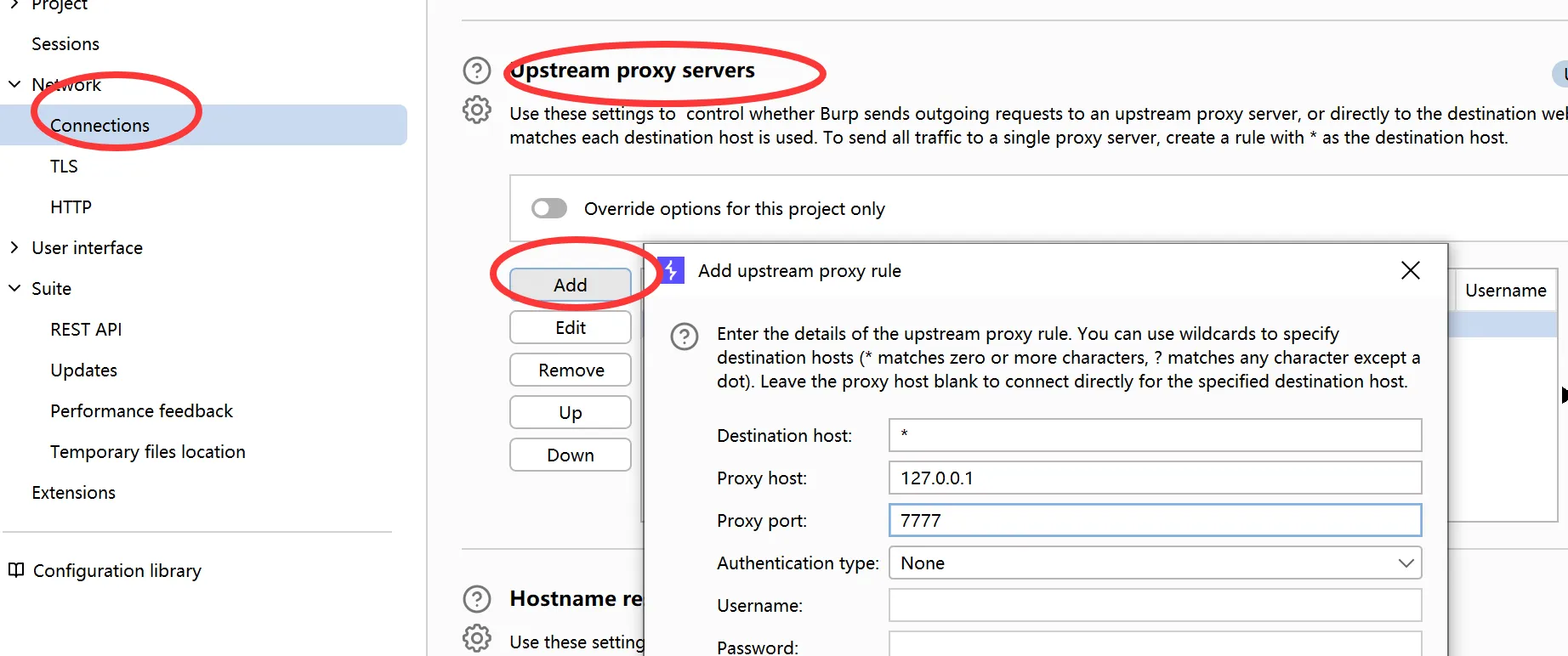Click the Configuration library book icon
Viewport: 1568px width, 656px height.
[x=16, y=570]
